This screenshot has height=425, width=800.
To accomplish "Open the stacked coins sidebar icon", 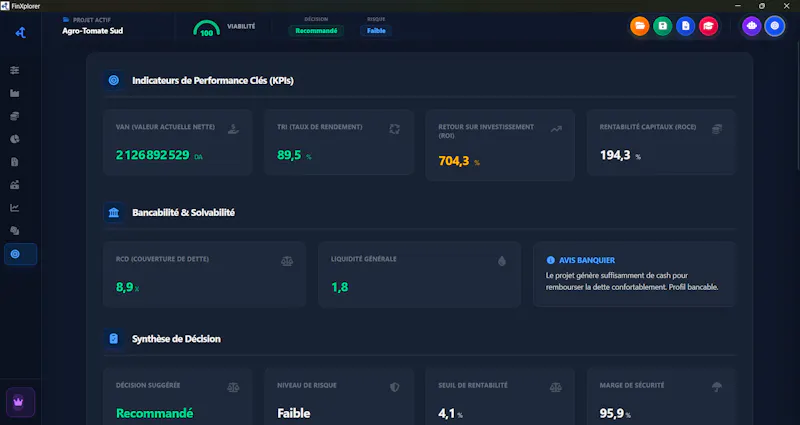I will click(15, 116).
